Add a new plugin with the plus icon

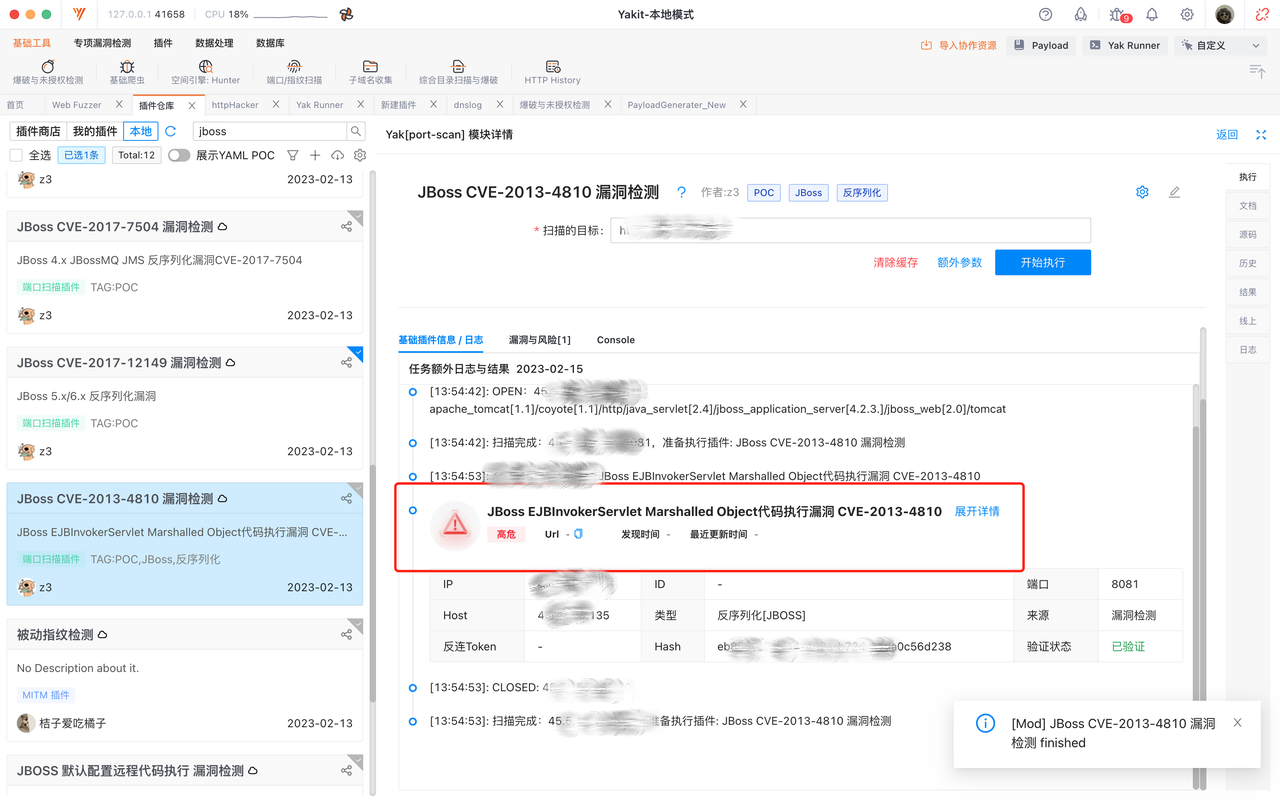pyautogui.click(x=315, y=155)
